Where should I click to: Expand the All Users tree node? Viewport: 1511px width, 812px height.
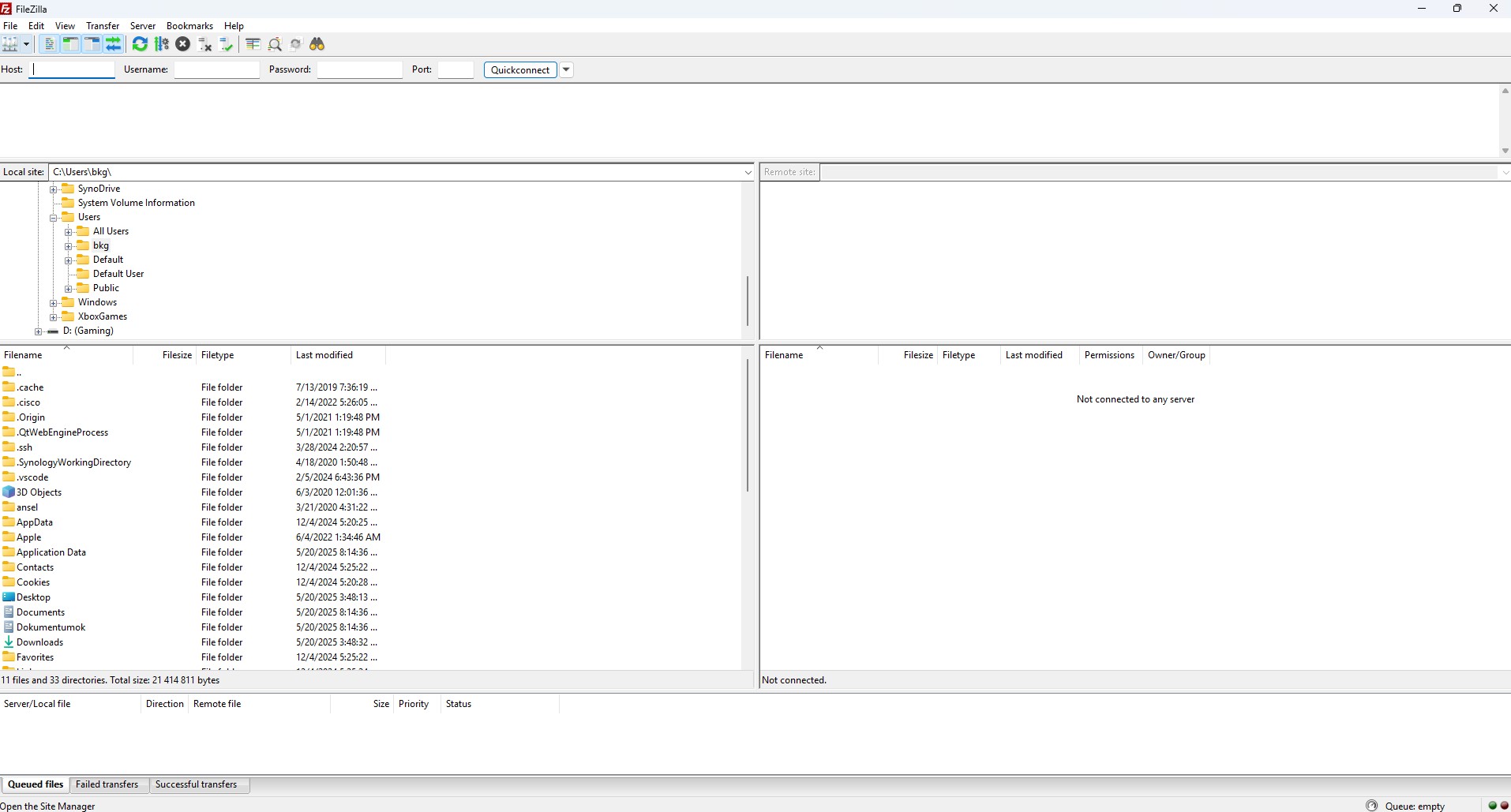pos(69,232)
